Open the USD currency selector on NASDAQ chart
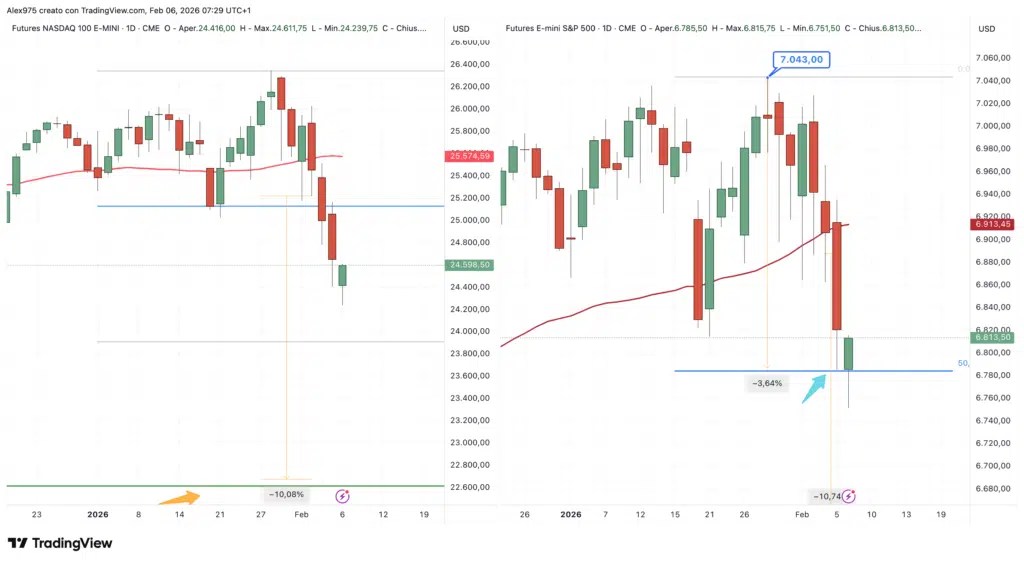The height and width of the screenshot is (563, 1024). tap(461, 29)
